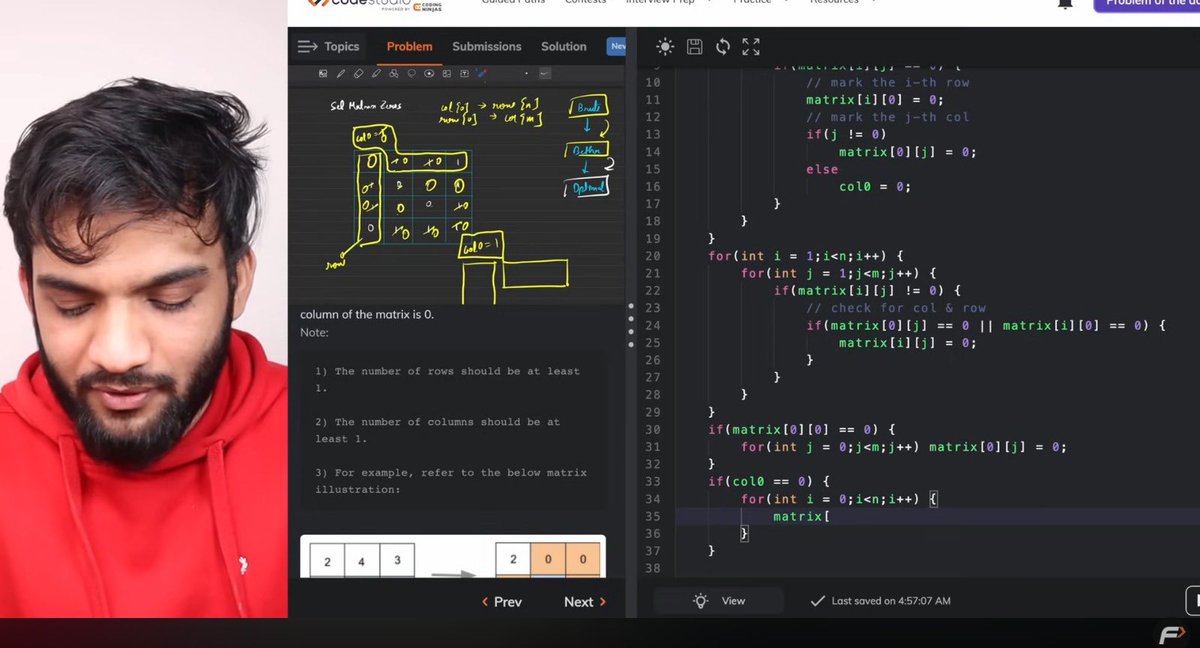Image resolution: width=1200 pixels, height=648 pixels.
Task: Click 'matrix[i][j] = 0;' on line 25
Action: 907,343
